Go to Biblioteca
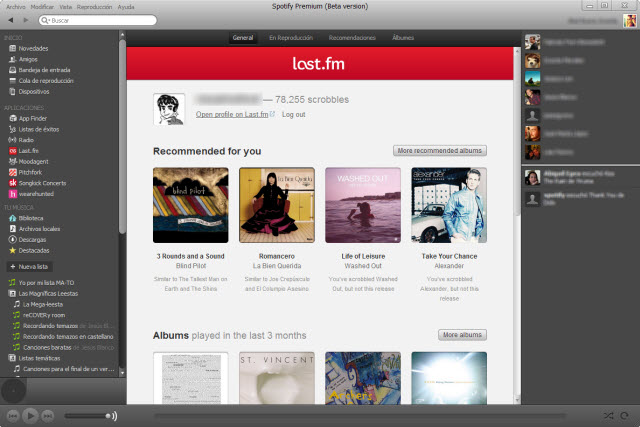The image size is (640, 427). 31,218
